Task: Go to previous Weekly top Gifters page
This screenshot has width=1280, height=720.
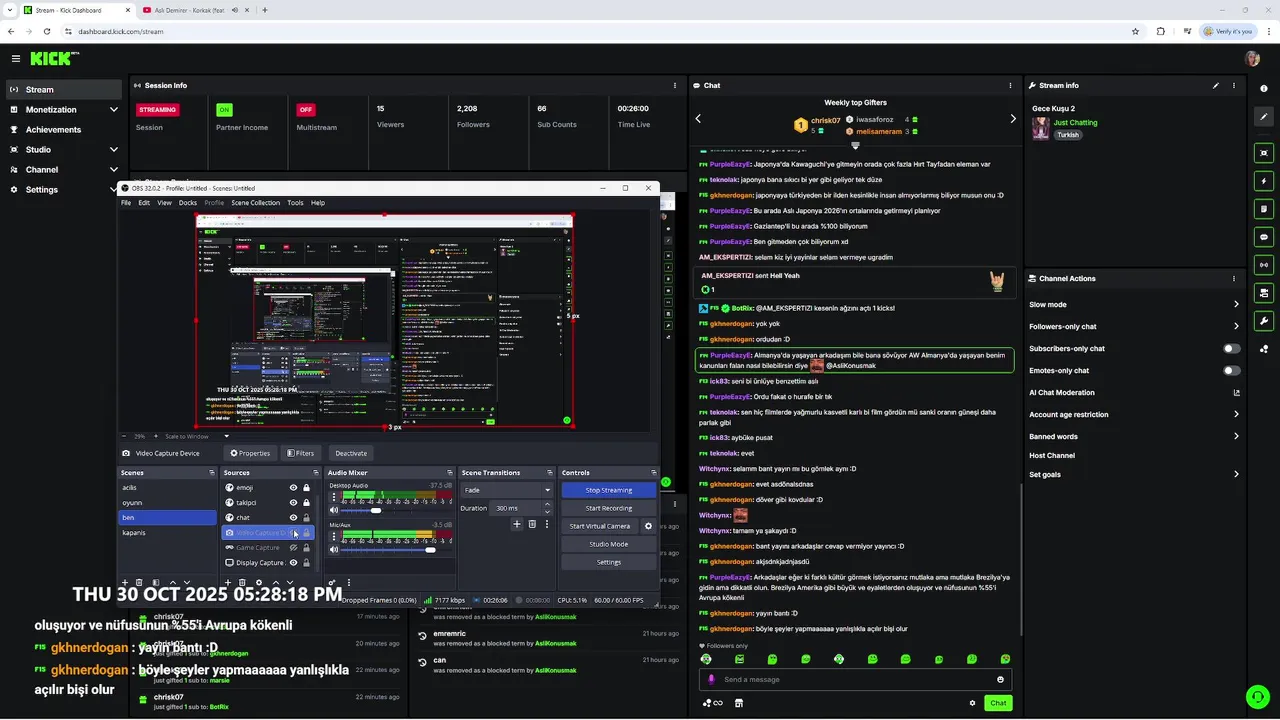Action: (x=698, y=119)
